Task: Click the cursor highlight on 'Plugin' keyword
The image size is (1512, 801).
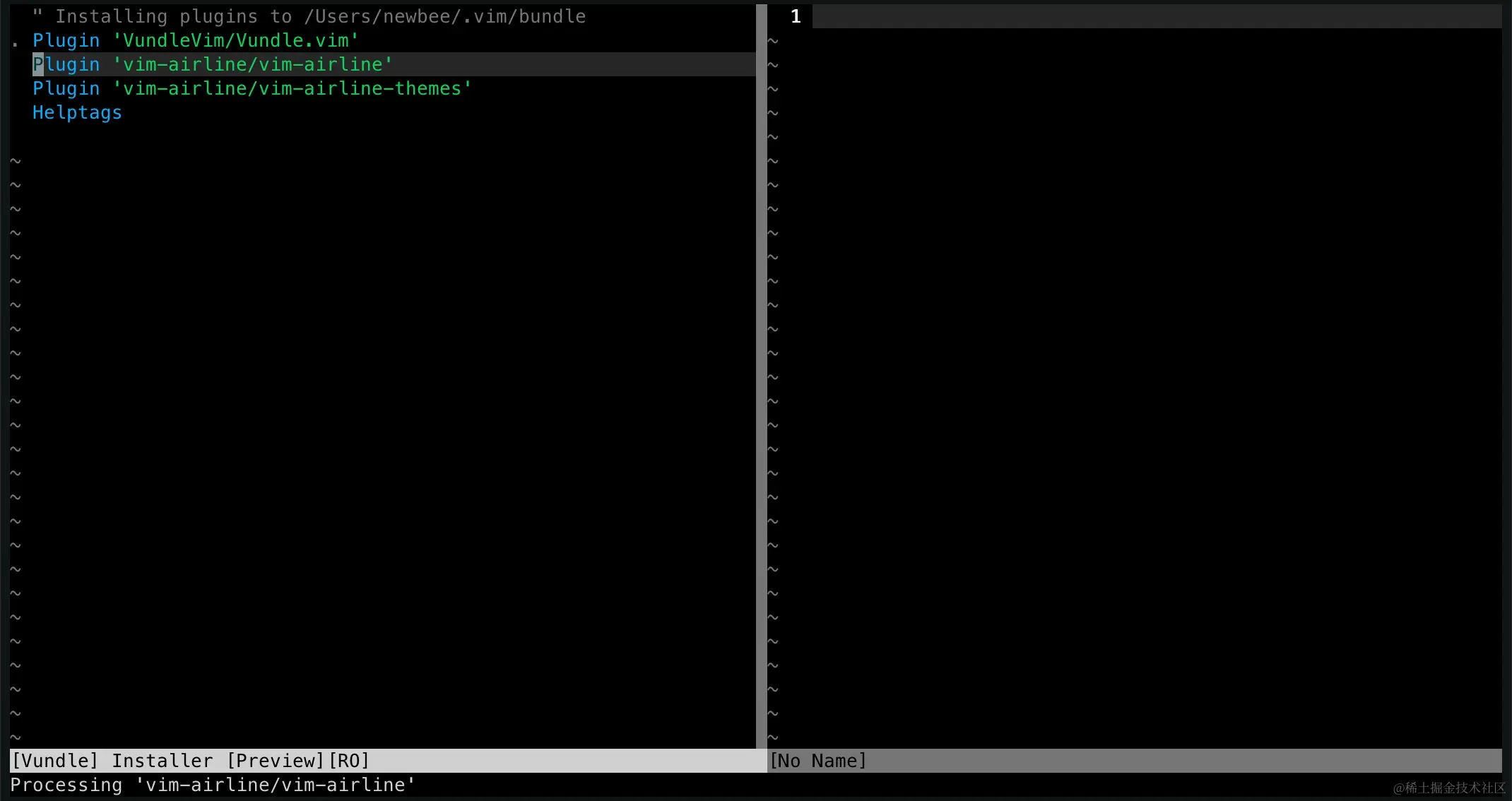Action: [x=37, y=64]
